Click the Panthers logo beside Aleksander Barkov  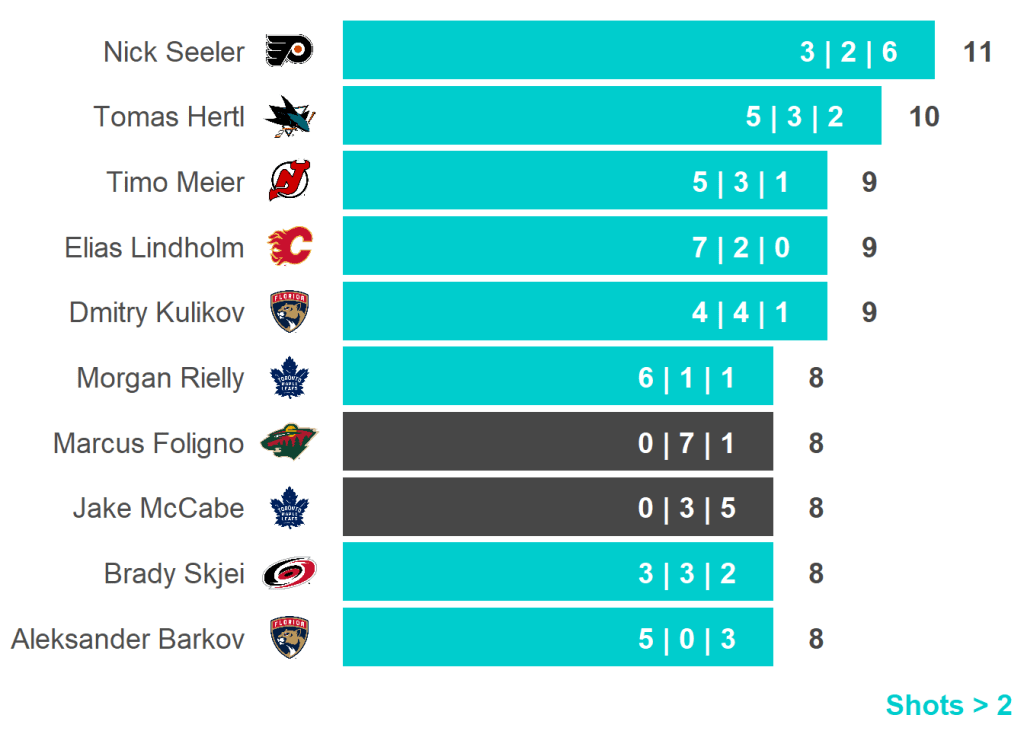[289, 638]
